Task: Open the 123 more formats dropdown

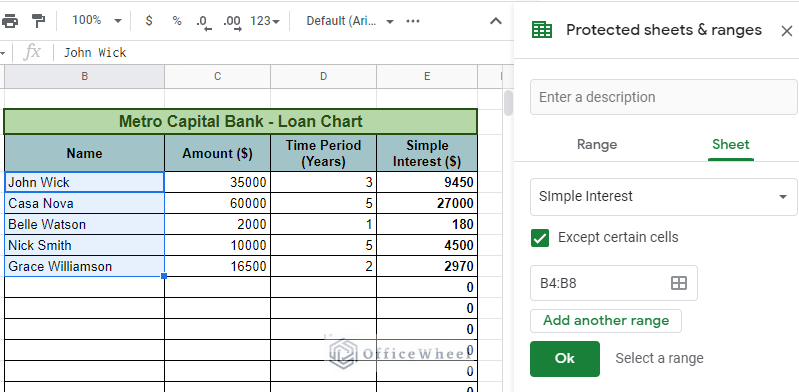Action: click(x=265, y=21)
